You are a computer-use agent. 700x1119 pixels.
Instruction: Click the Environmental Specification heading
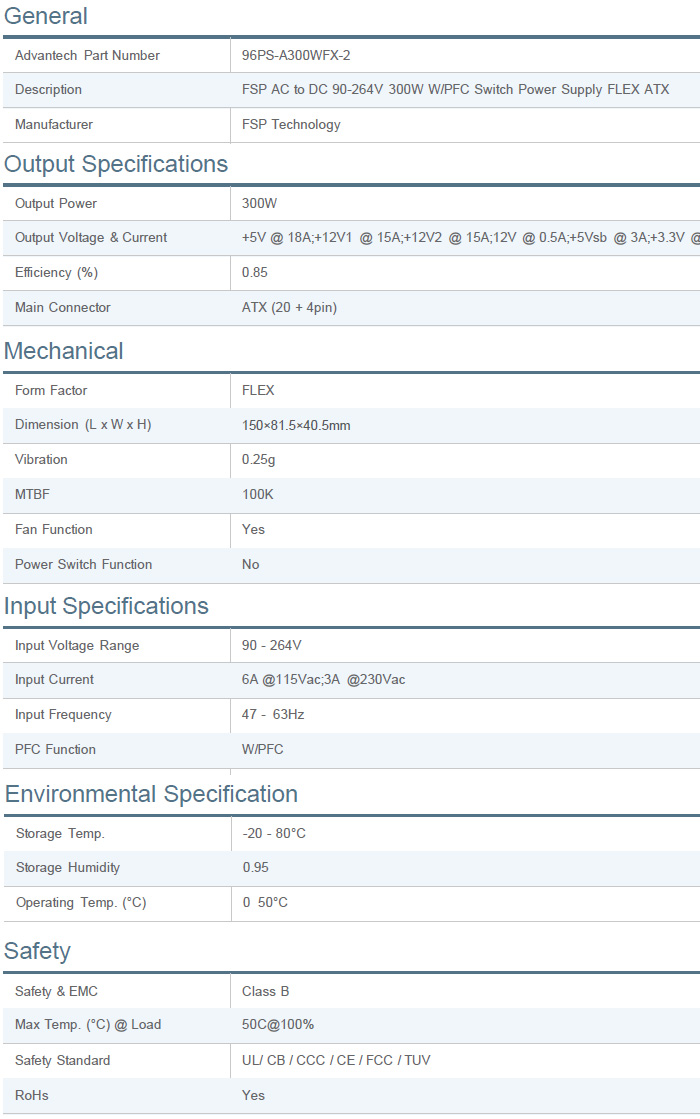pyautogui.click(x=151, y=795)
